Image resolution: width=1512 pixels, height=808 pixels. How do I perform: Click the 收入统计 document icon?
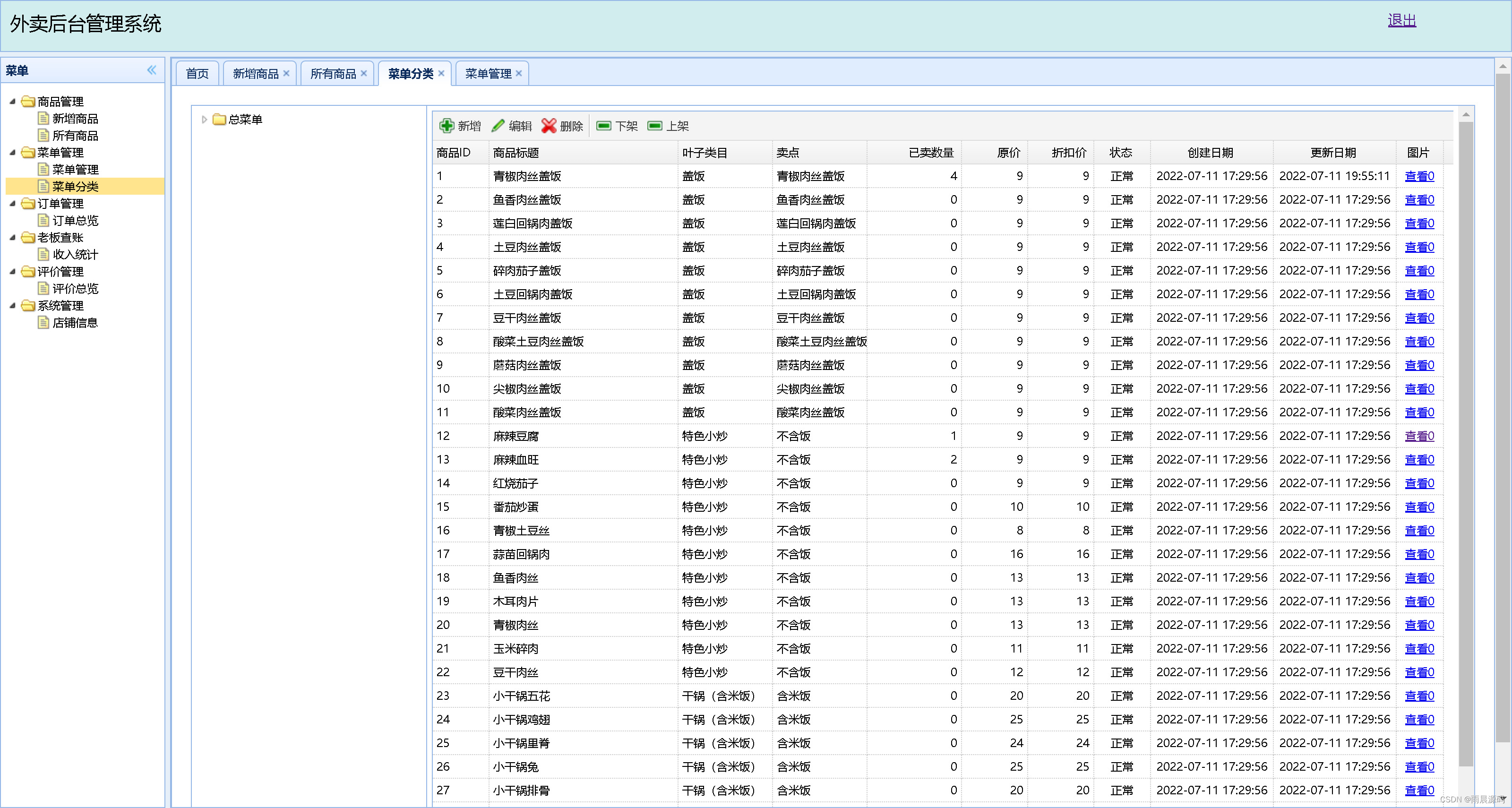point(43,254)
